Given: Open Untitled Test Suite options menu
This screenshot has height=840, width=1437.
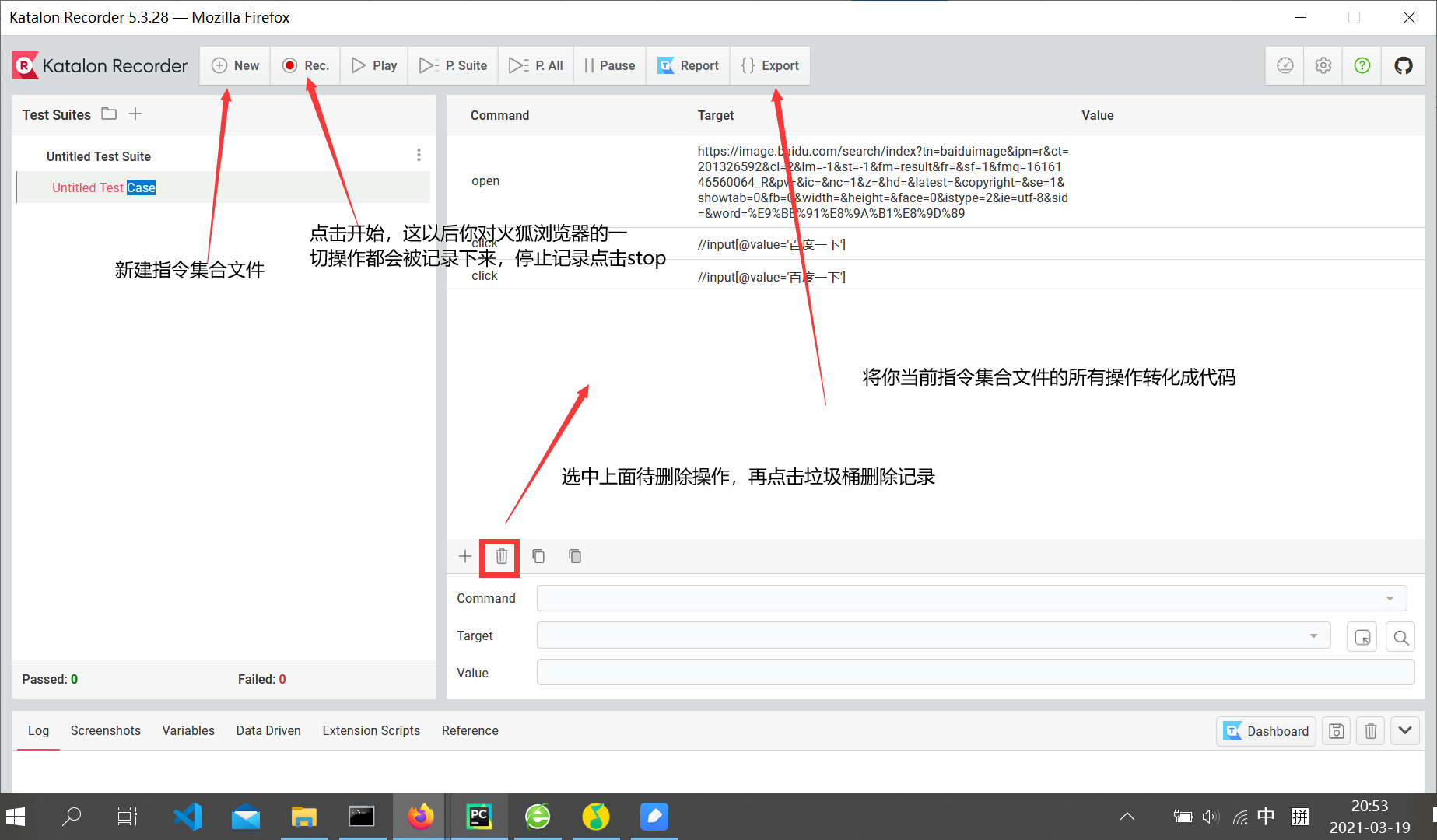Looking at the screenshot, I should click(419, 155).
